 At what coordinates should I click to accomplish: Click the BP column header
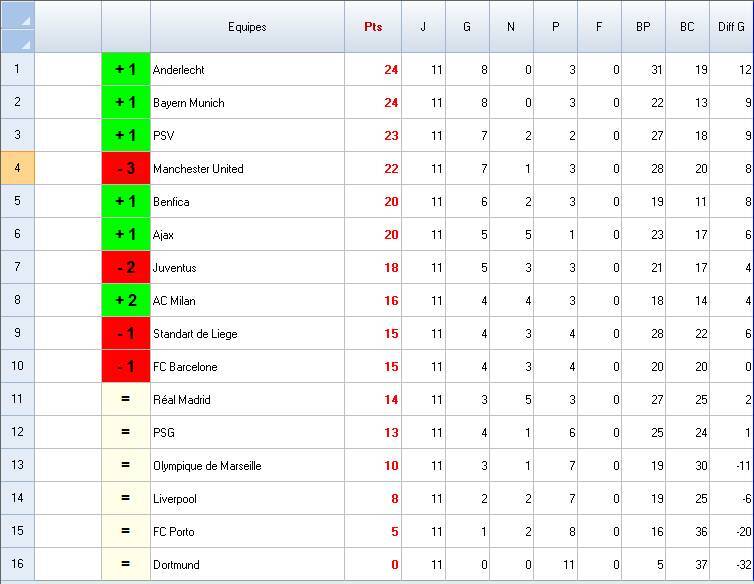[643, 27]
